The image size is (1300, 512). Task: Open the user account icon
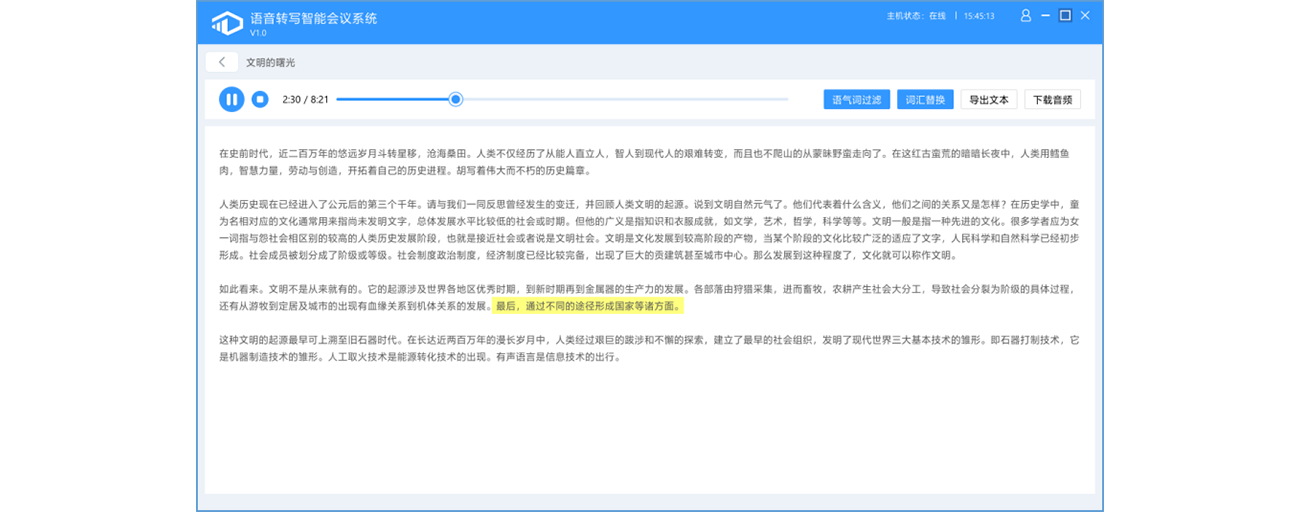(x=1025, y=16)
